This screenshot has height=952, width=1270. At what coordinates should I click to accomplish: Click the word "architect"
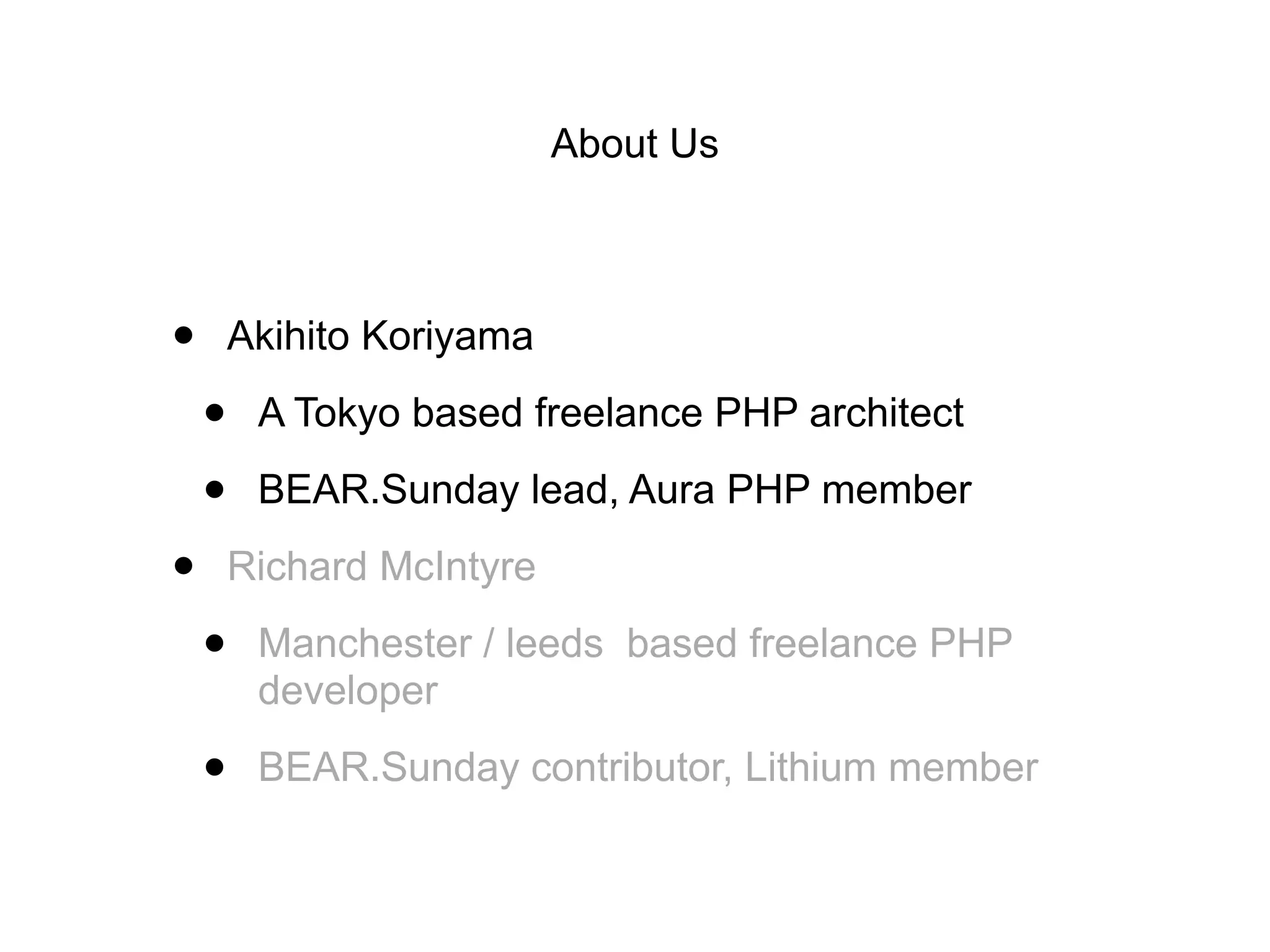click(x=886, y=413)
